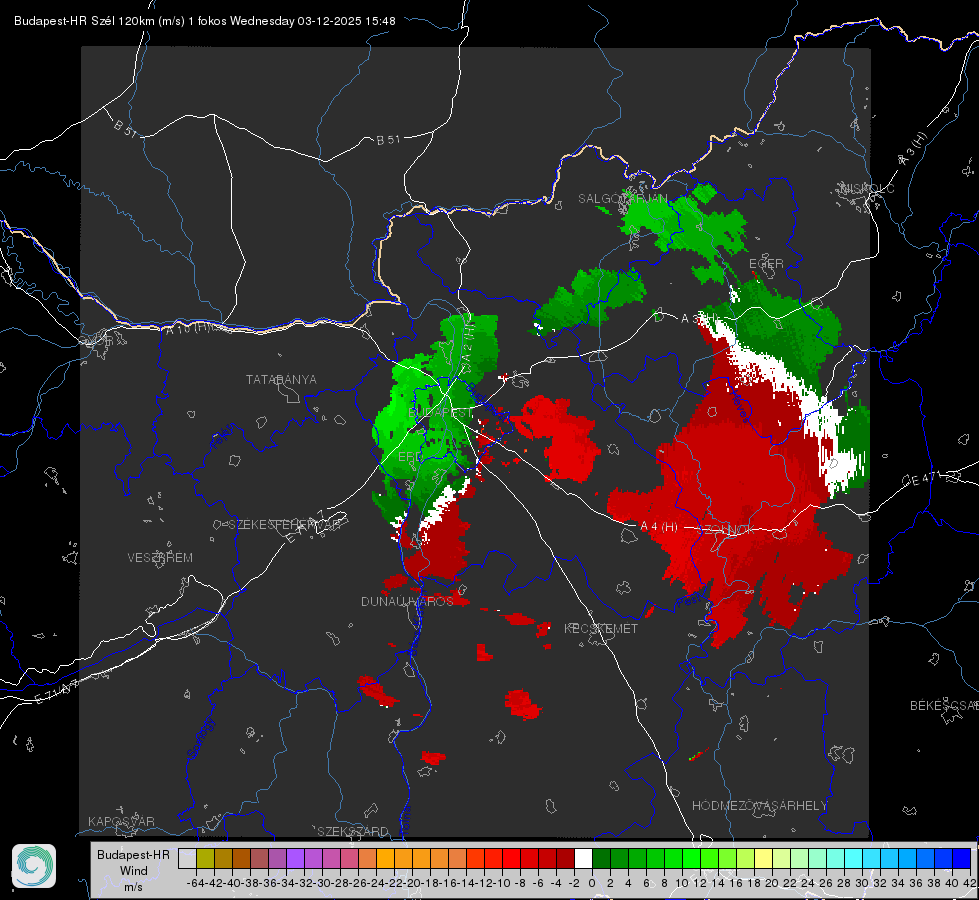Click the swirl logo beside the legend
The image size is (979, 900).
(x=34, y=866)
